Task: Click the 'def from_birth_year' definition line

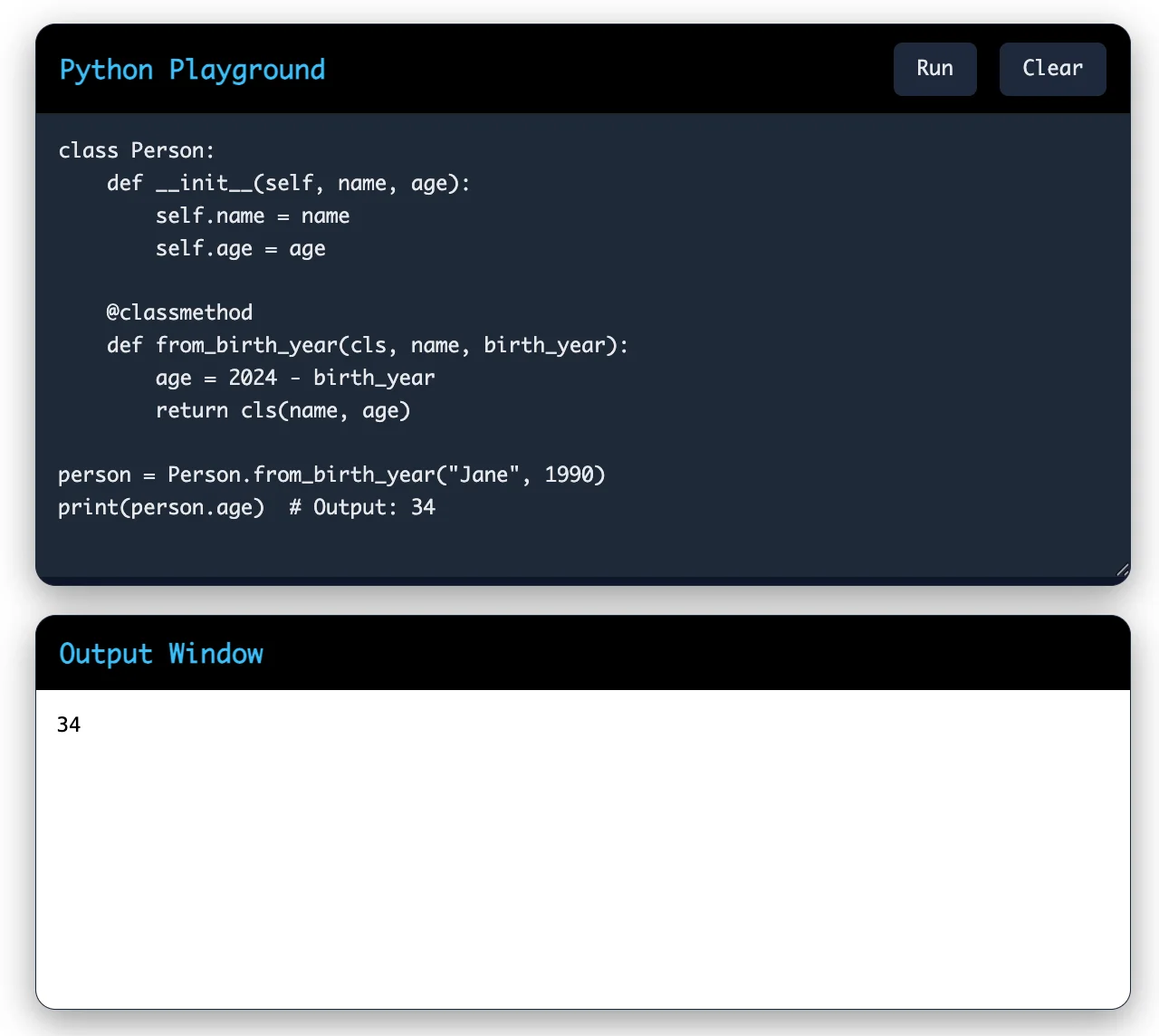Action: [x=368, y=345]
